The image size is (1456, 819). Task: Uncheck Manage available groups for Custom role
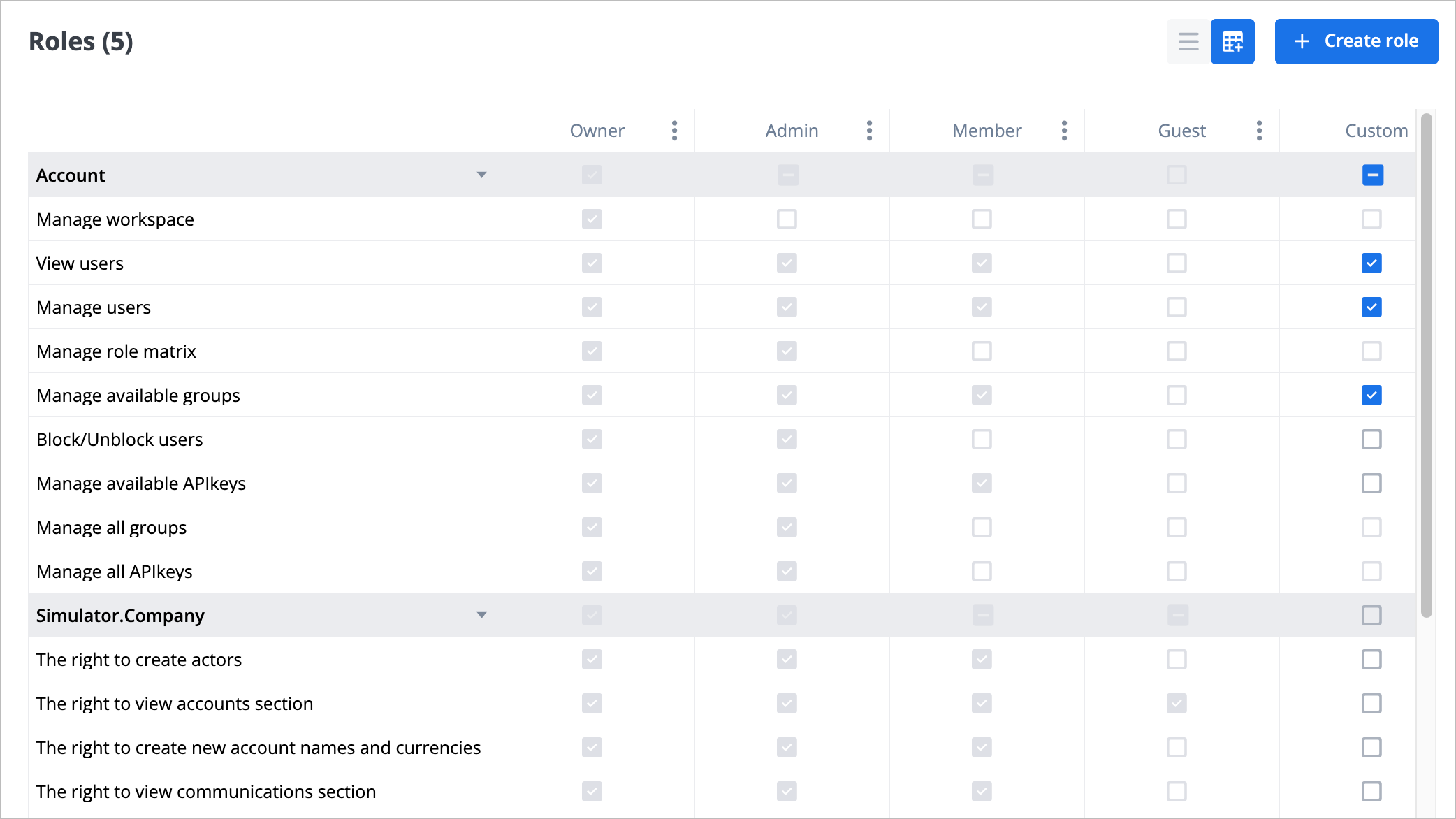1371,395
